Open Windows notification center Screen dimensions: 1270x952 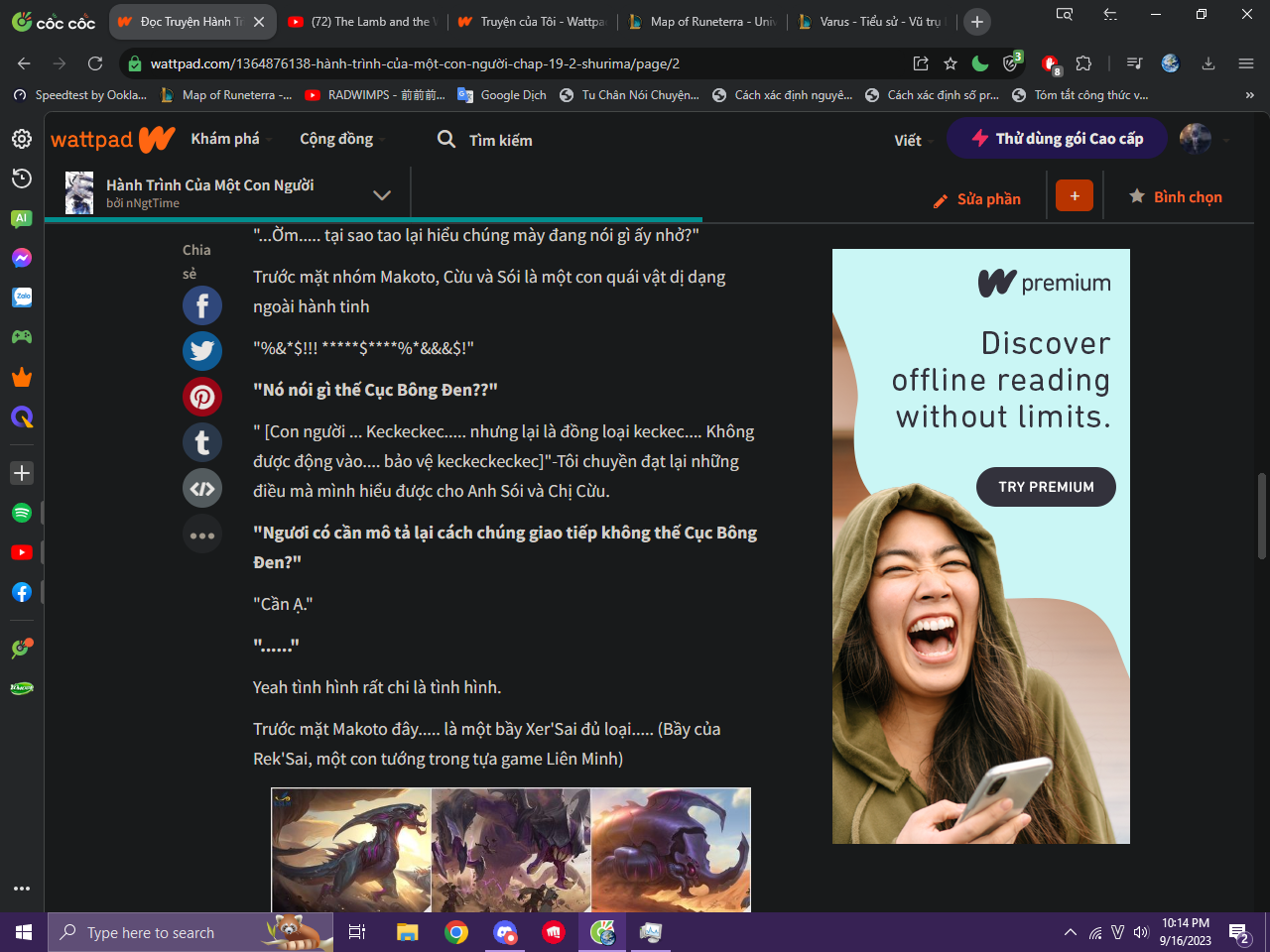[x=1240, y=932]
